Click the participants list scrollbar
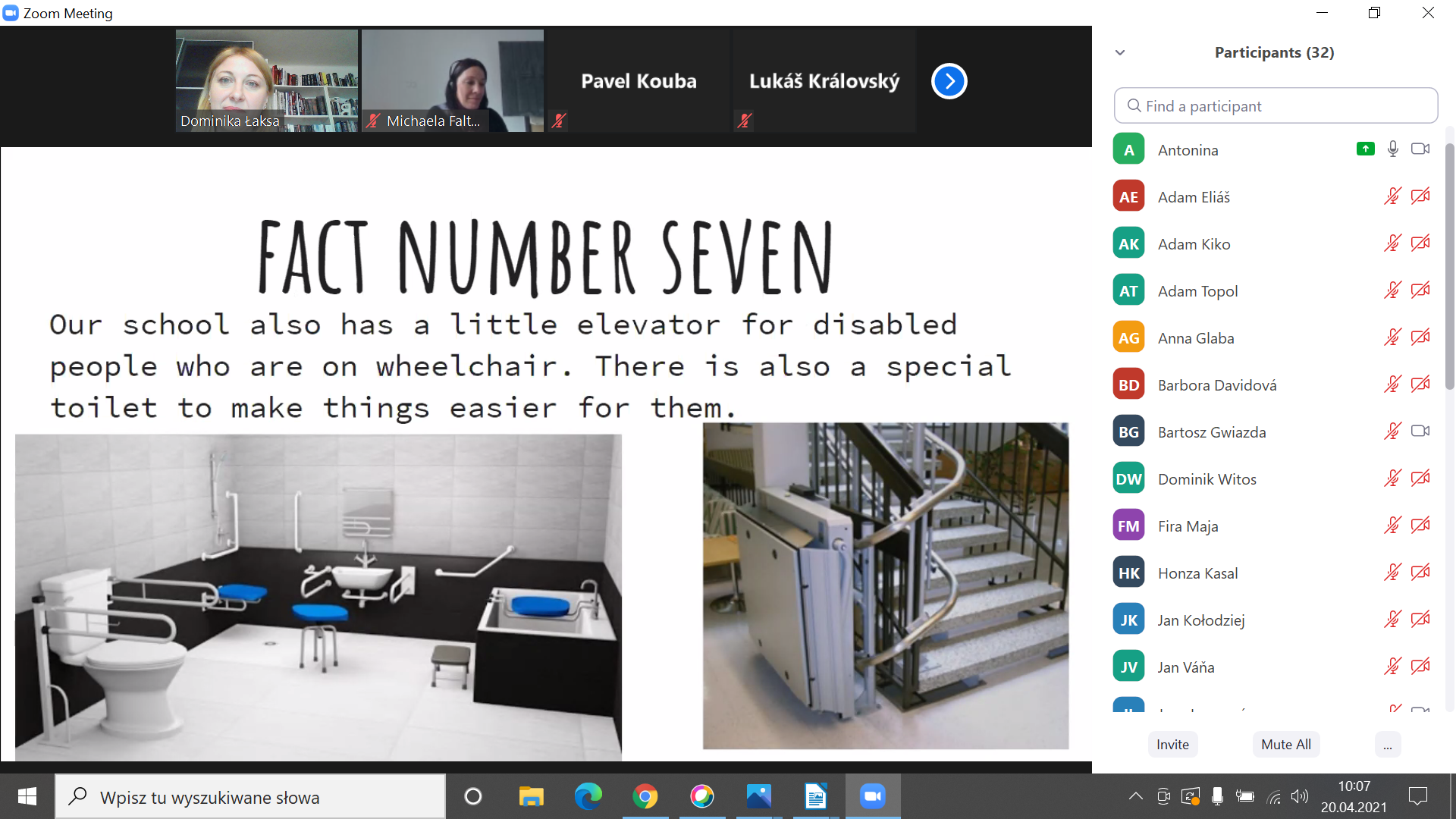 [x=1449, y=265]
